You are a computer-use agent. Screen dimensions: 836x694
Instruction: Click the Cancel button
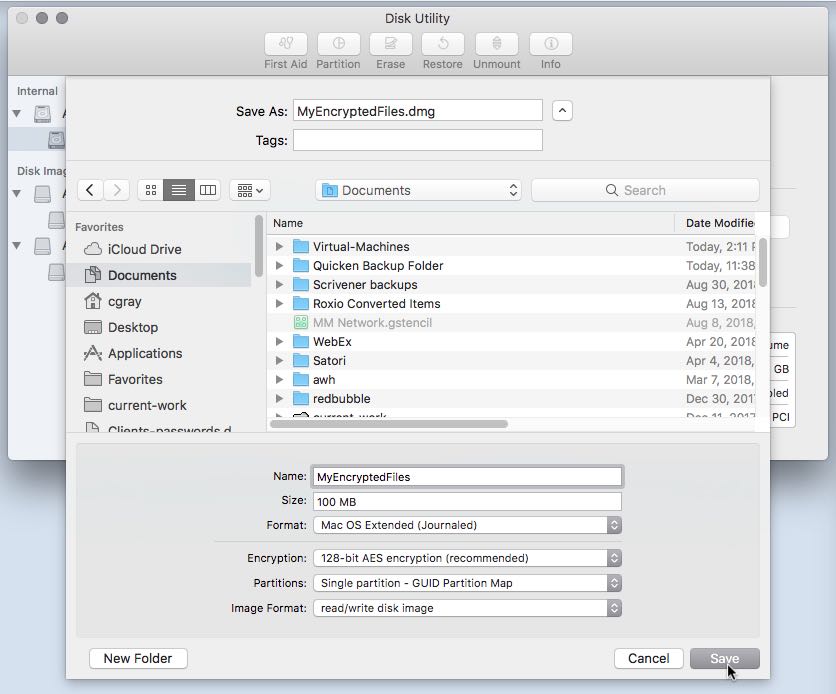point(648,658)
